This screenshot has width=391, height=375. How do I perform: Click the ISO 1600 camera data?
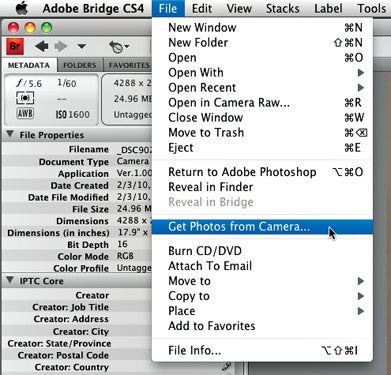point(72,115)
